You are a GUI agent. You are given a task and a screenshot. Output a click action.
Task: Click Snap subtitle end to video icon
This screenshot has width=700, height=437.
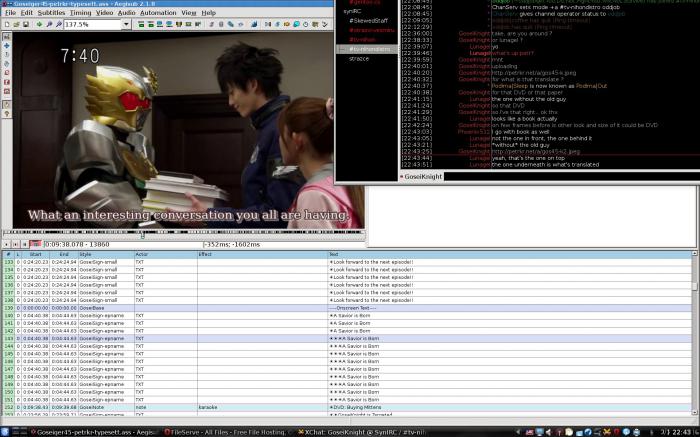point(169,24)
